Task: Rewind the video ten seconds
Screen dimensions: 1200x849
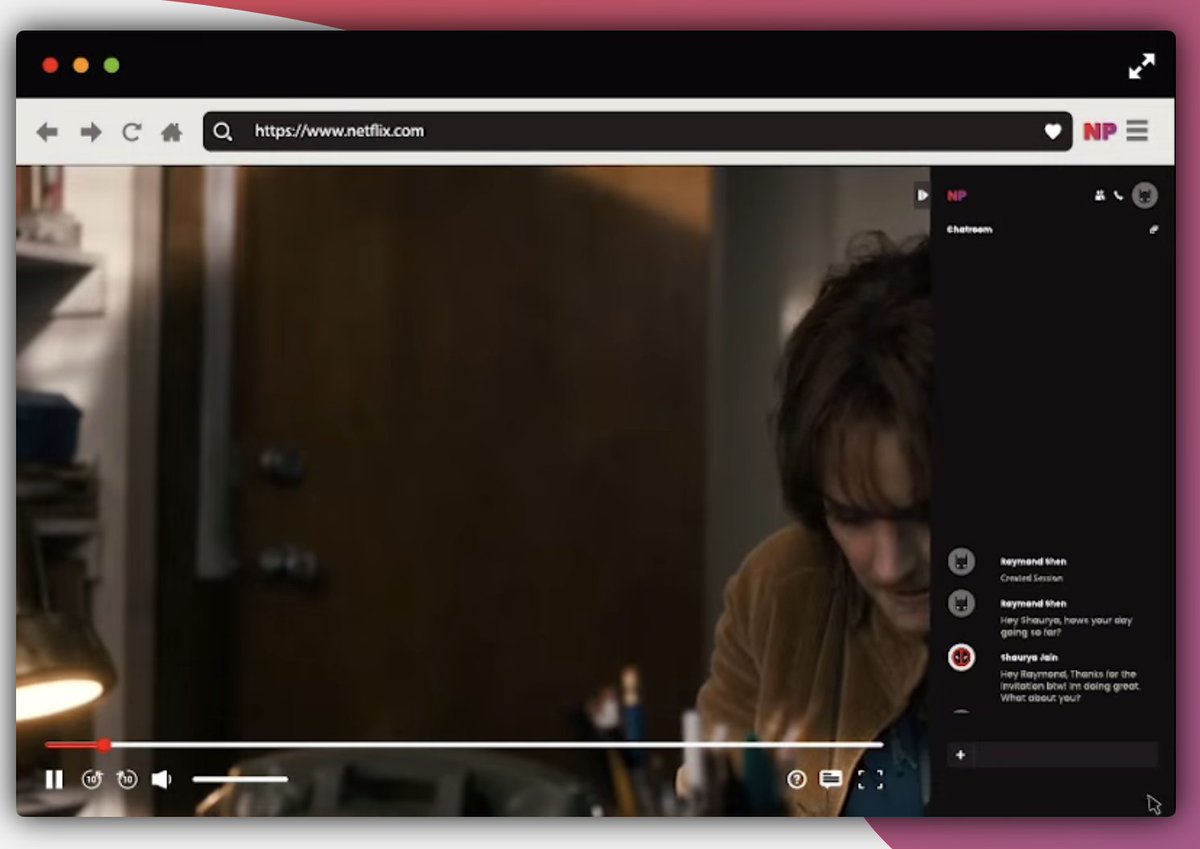Action: point(92,779)
